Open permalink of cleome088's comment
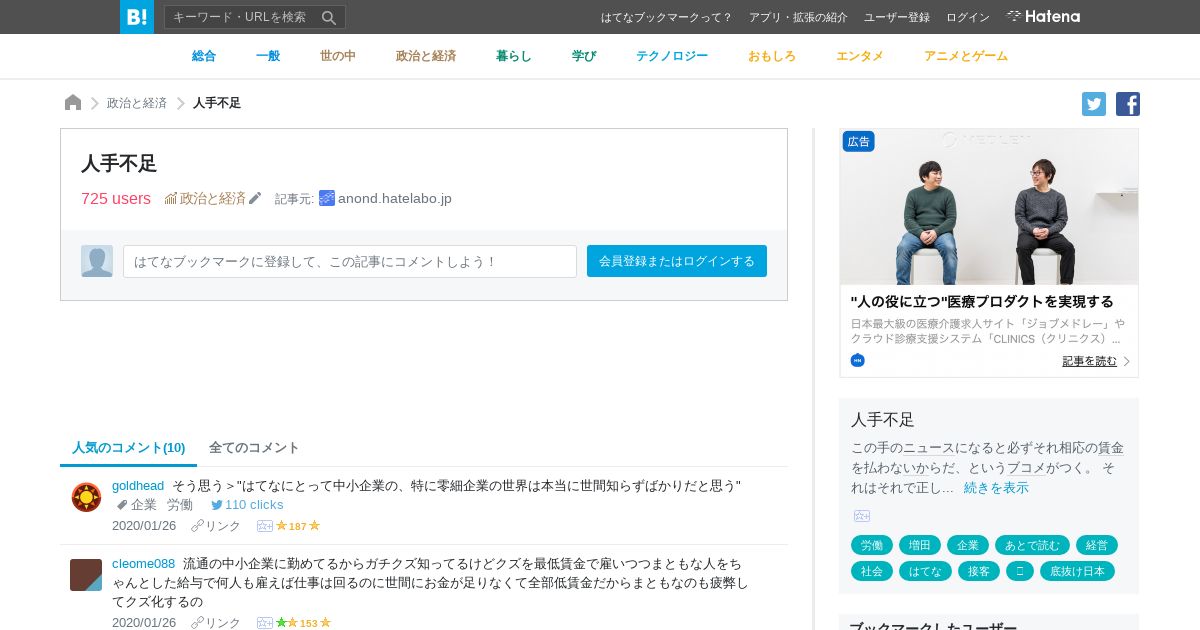This screenshot has width=1200, height=630. (216, 623)
